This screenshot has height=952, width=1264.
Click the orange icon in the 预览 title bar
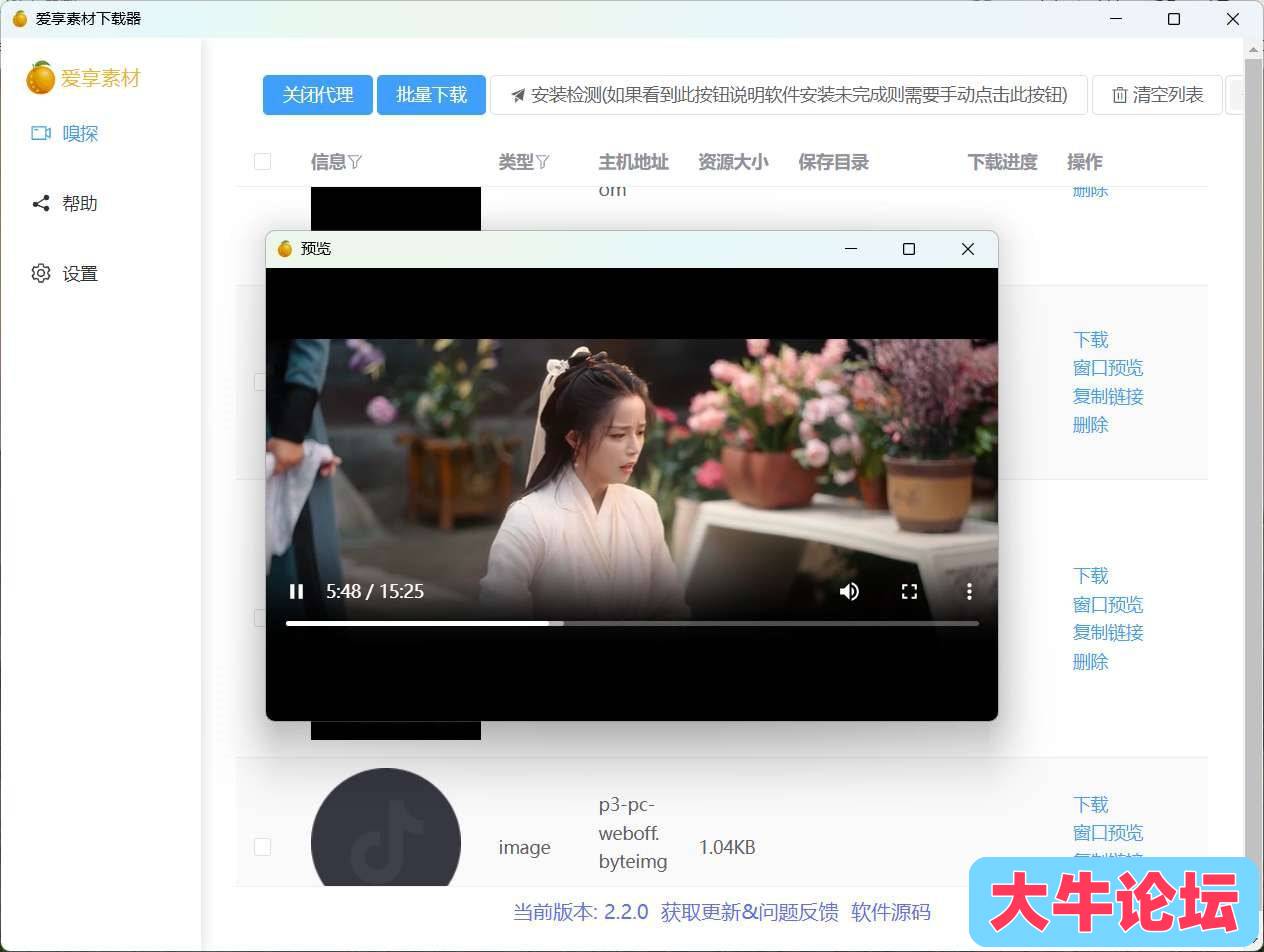(285, 249)
